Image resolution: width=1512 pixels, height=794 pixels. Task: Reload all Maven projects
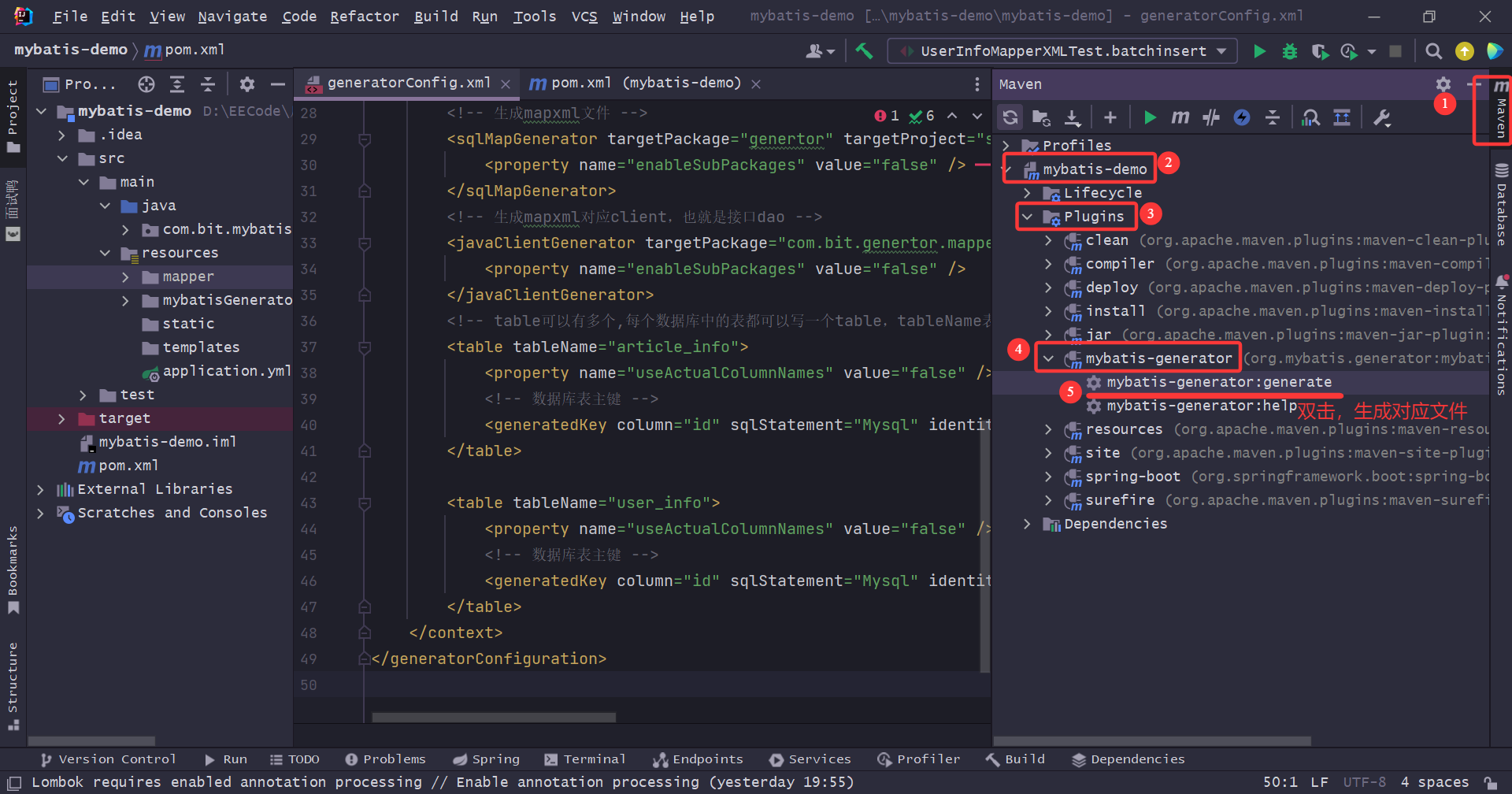[1010, 117]
